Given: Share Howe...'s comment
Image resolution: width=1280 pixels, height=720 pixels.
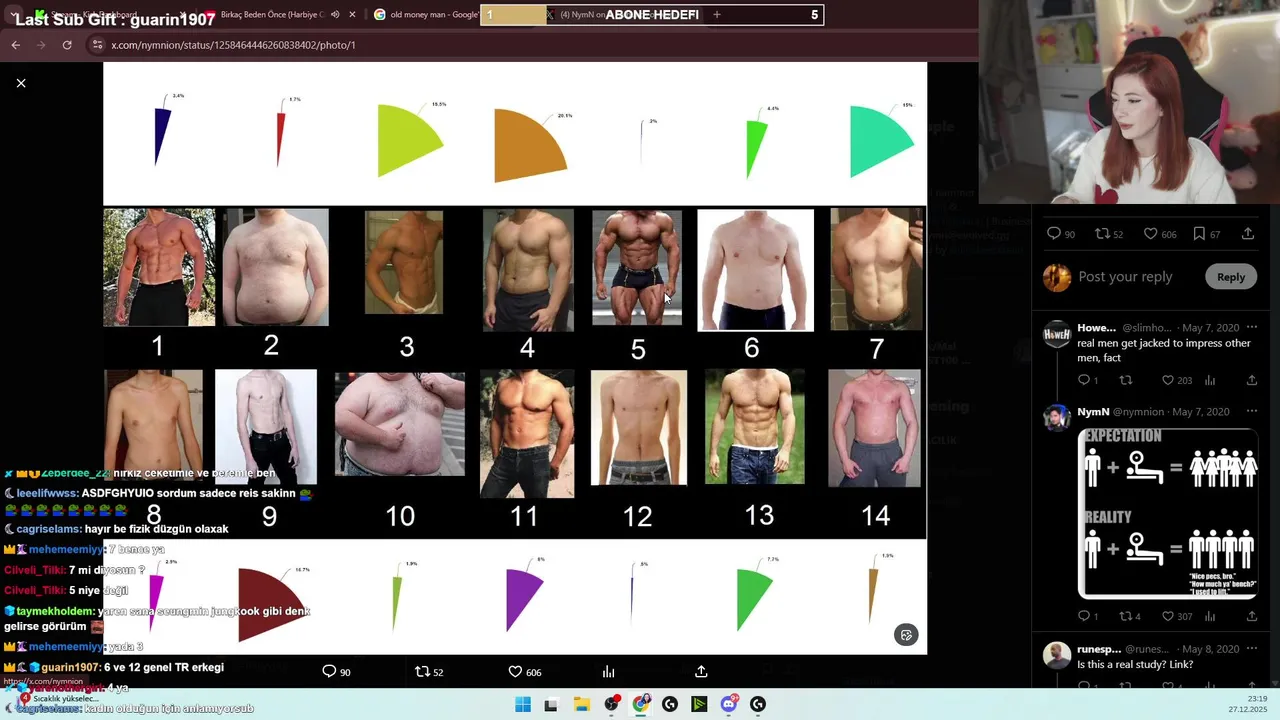Looking at the screenshot, I should click(x=1251, y=380).
